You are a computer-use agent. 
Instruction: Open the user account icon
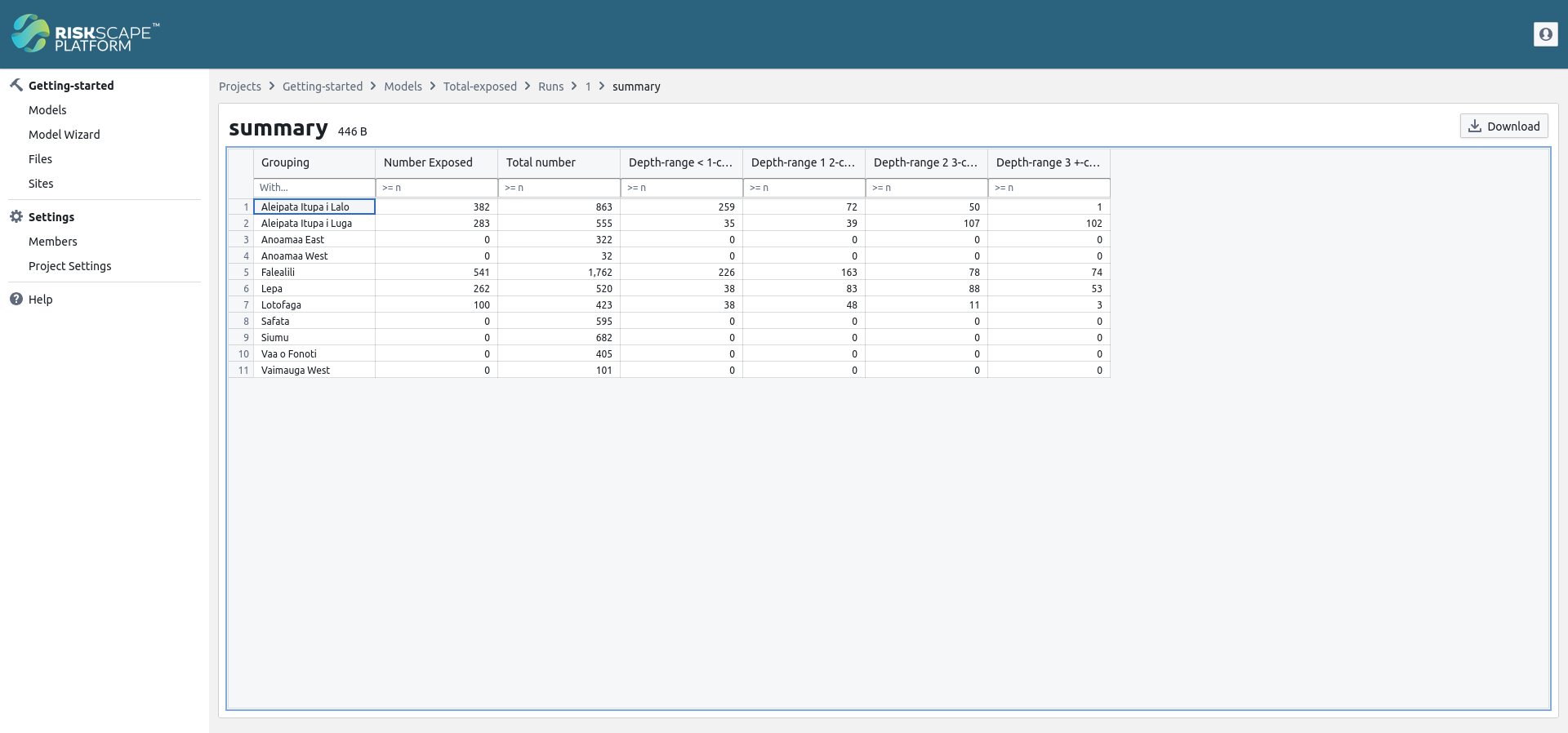pos(1545,34)
